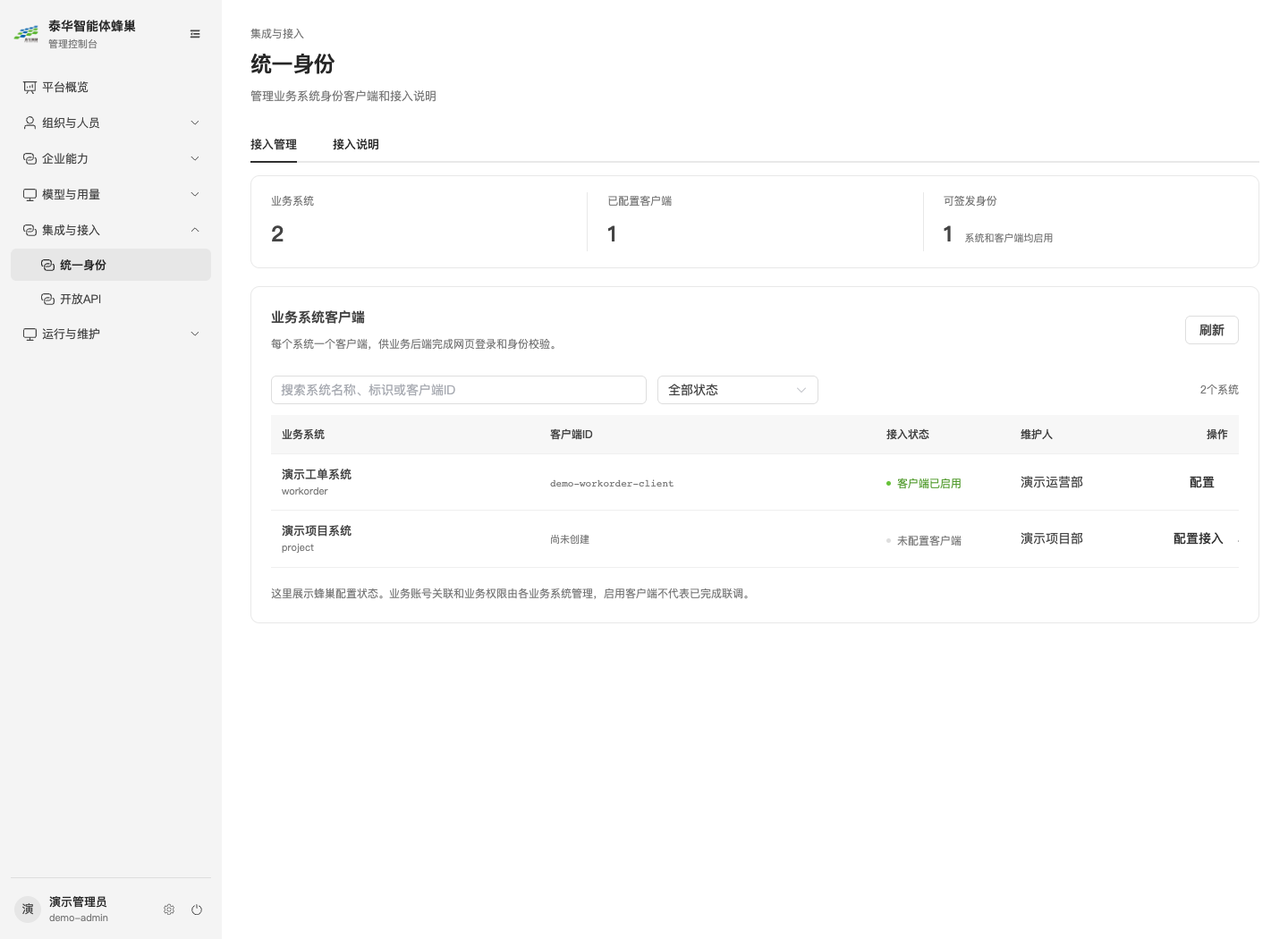The height and width of the screenshot is (939, 1288).
Task: Click the 泰华智能体蜂巢 logo image
Action: coord(26,34)
